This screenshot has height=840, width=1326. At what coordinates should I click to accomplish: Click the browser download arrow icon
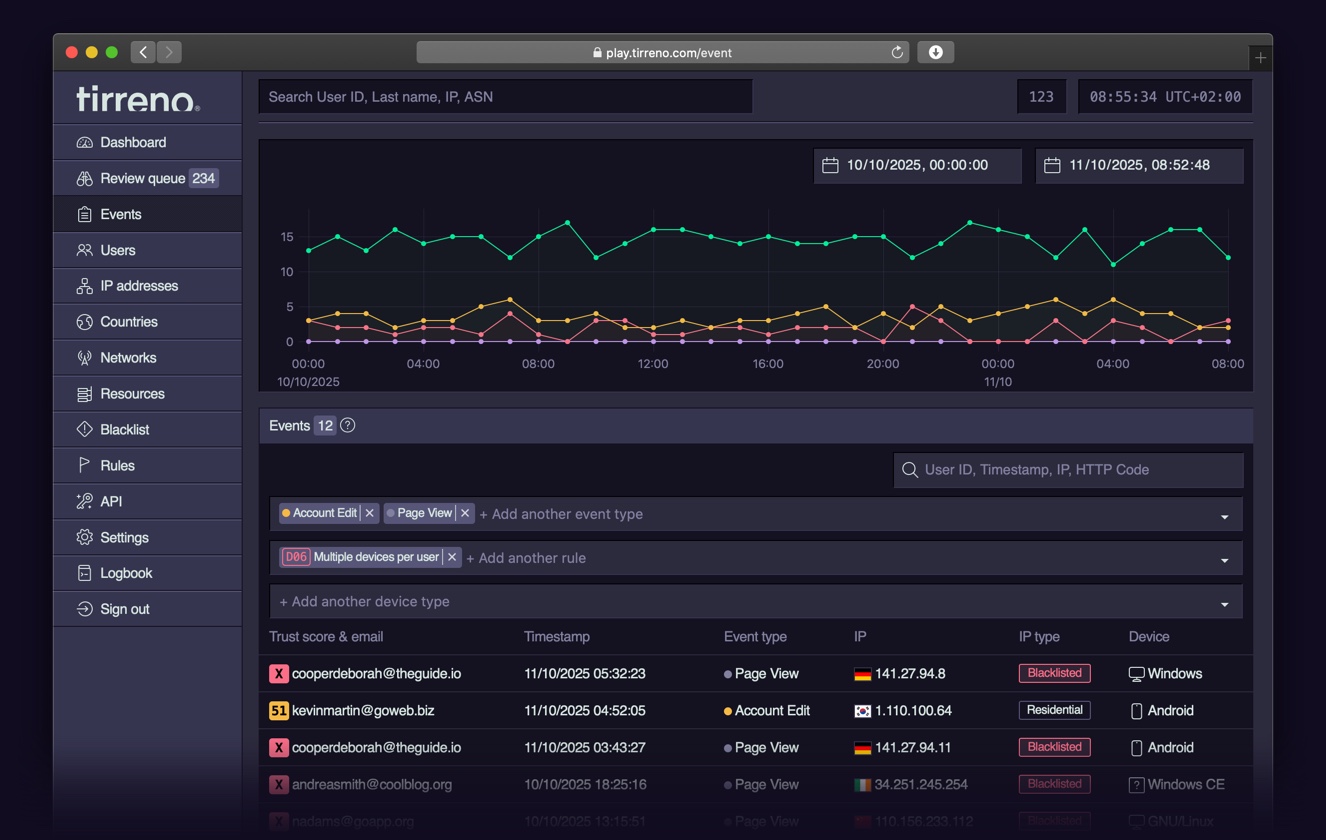pos(936,53)
